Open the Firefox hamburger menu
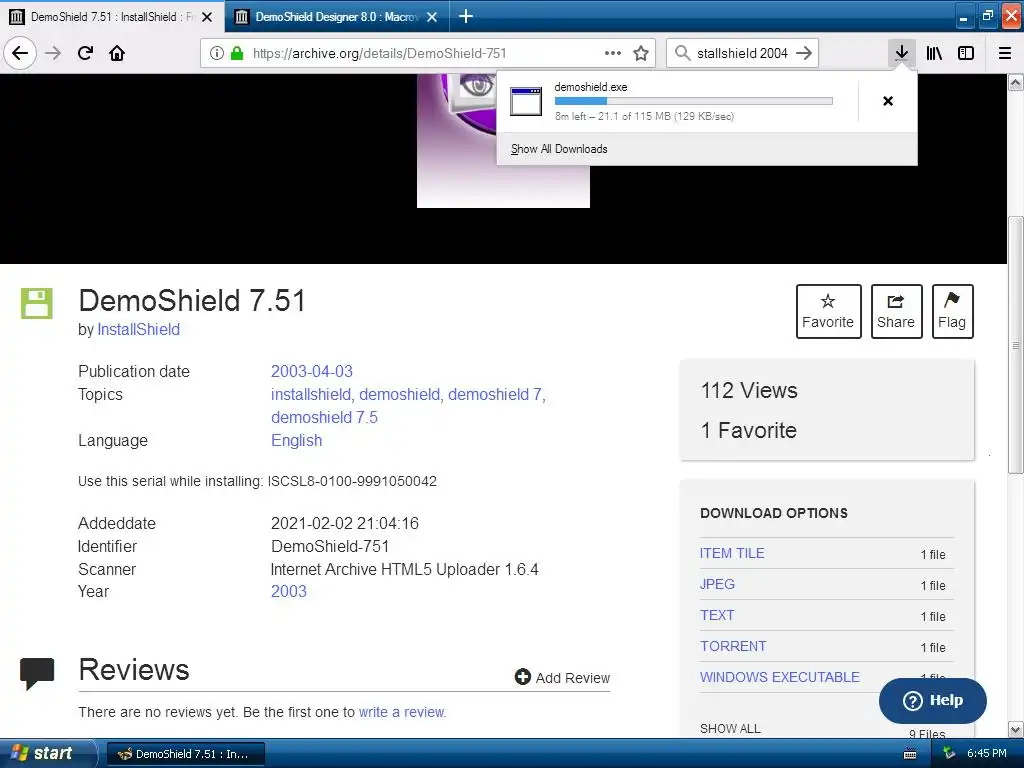 pyautogui.click(x=1005, y=53)
